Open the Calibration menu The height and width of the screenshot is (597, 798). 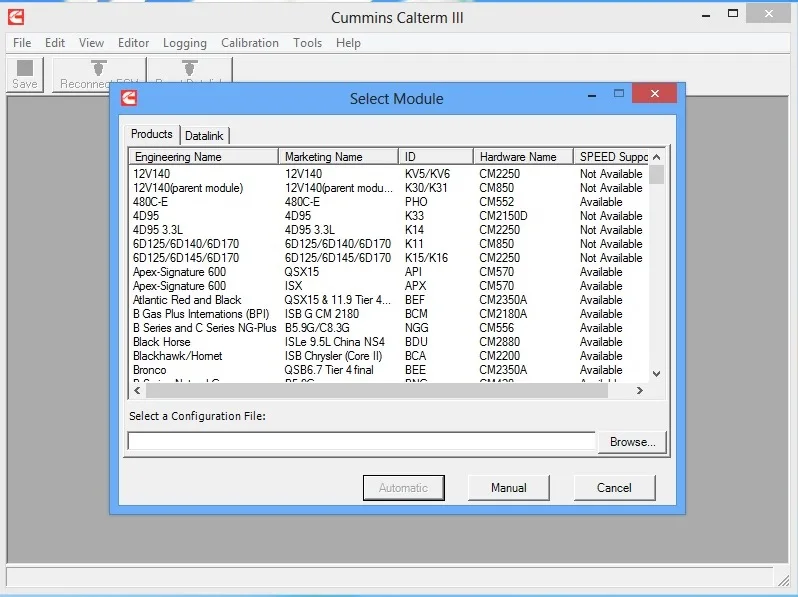pos(250,43)
